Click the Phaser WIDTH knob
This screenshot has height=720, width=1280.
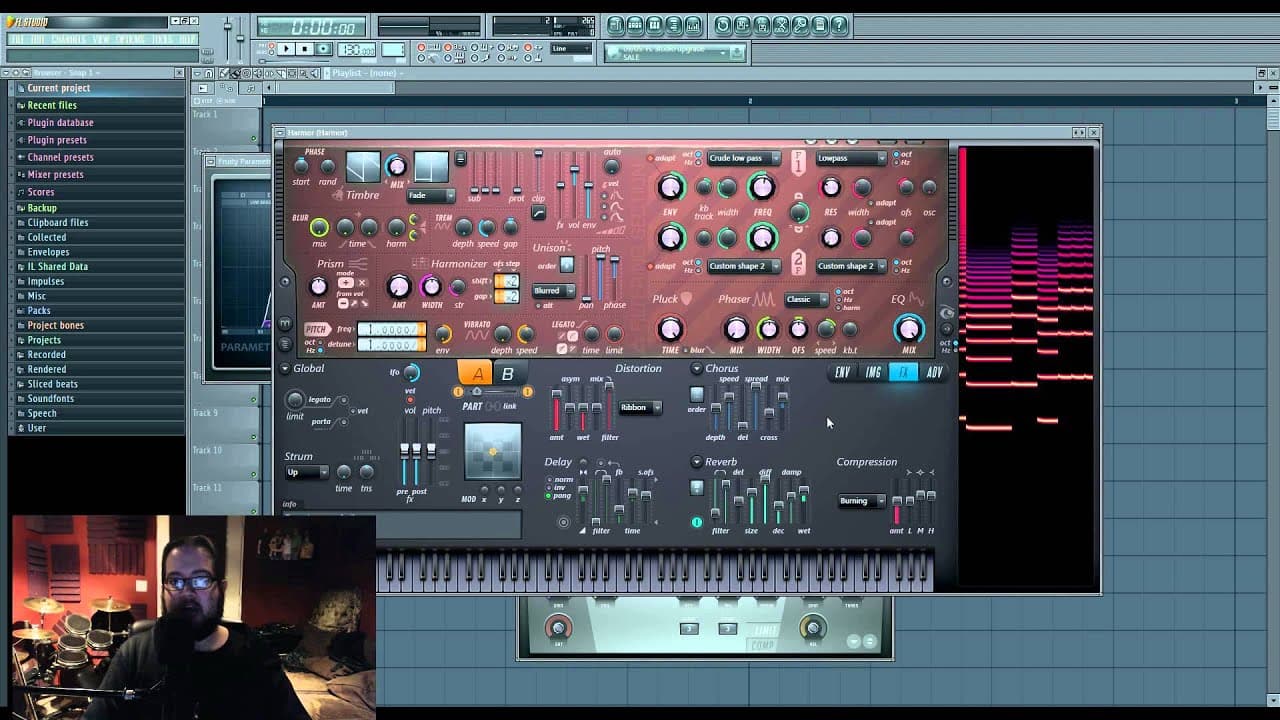768,329
